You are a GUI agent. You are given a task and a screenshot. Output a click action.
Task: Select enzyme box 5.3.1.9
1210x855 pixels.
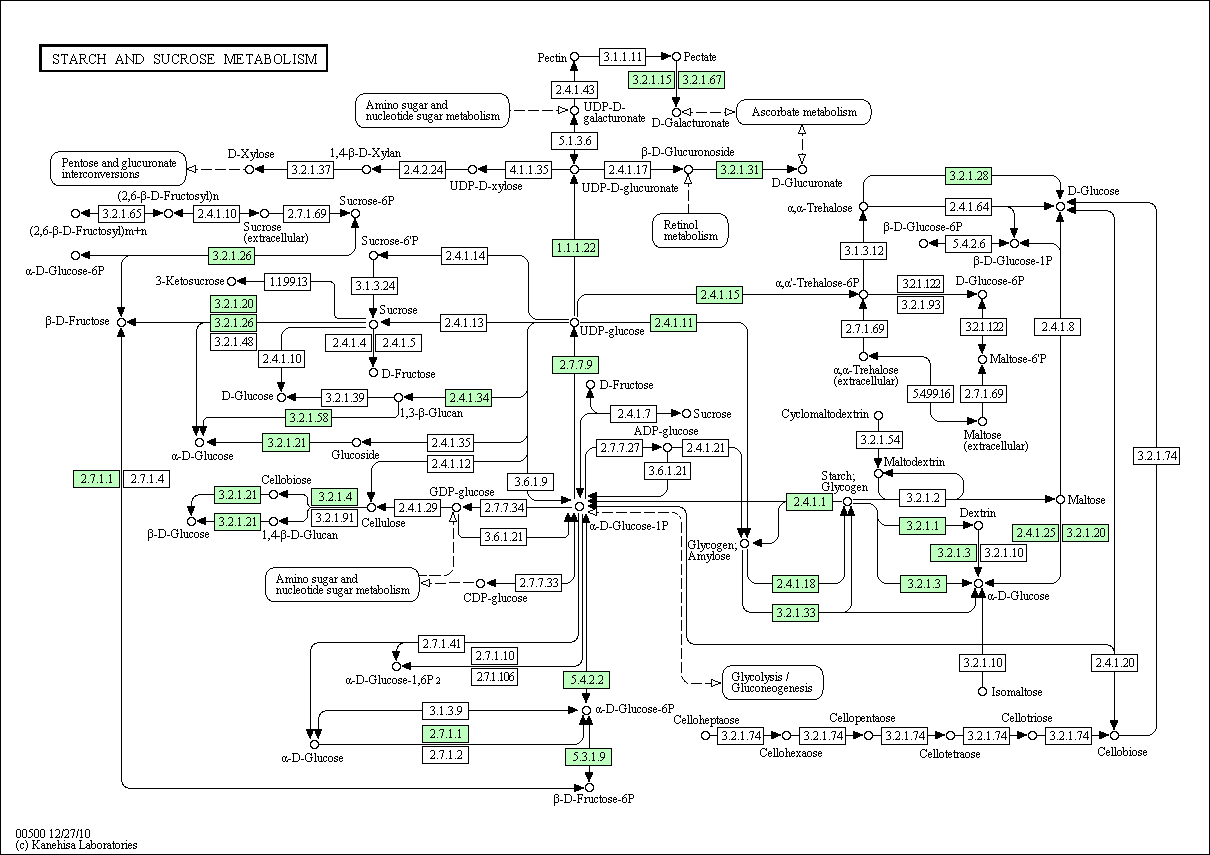(588, 756)
